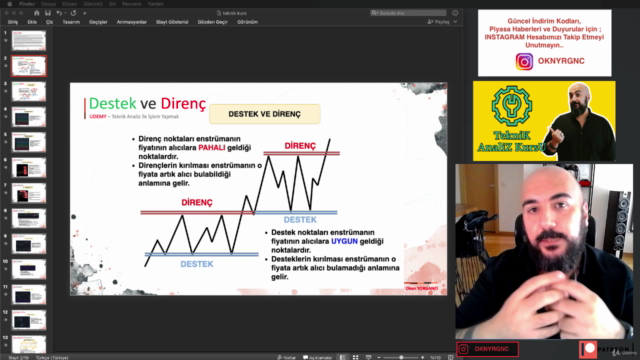
Task: Expand the ribbon collapse chevron
Action: (x=456, y=22)
